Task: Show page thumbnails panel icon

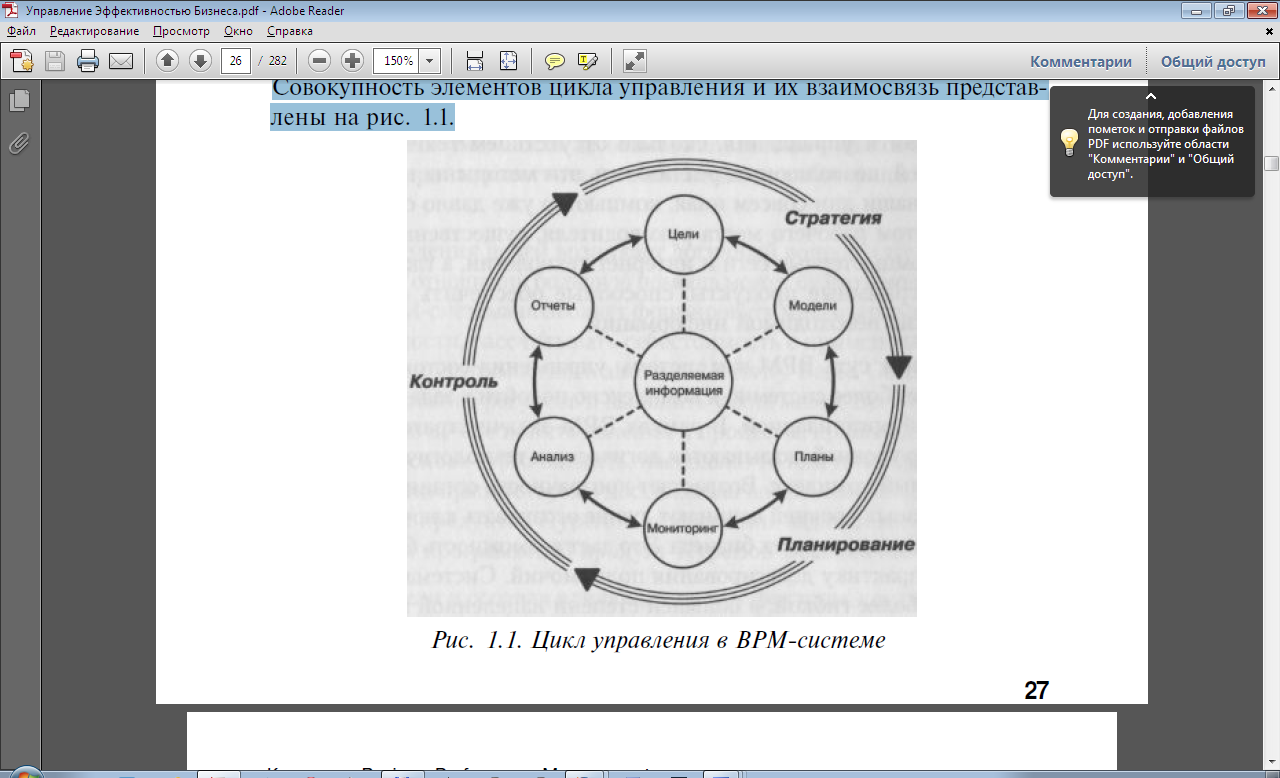Action: click(19, 101)
